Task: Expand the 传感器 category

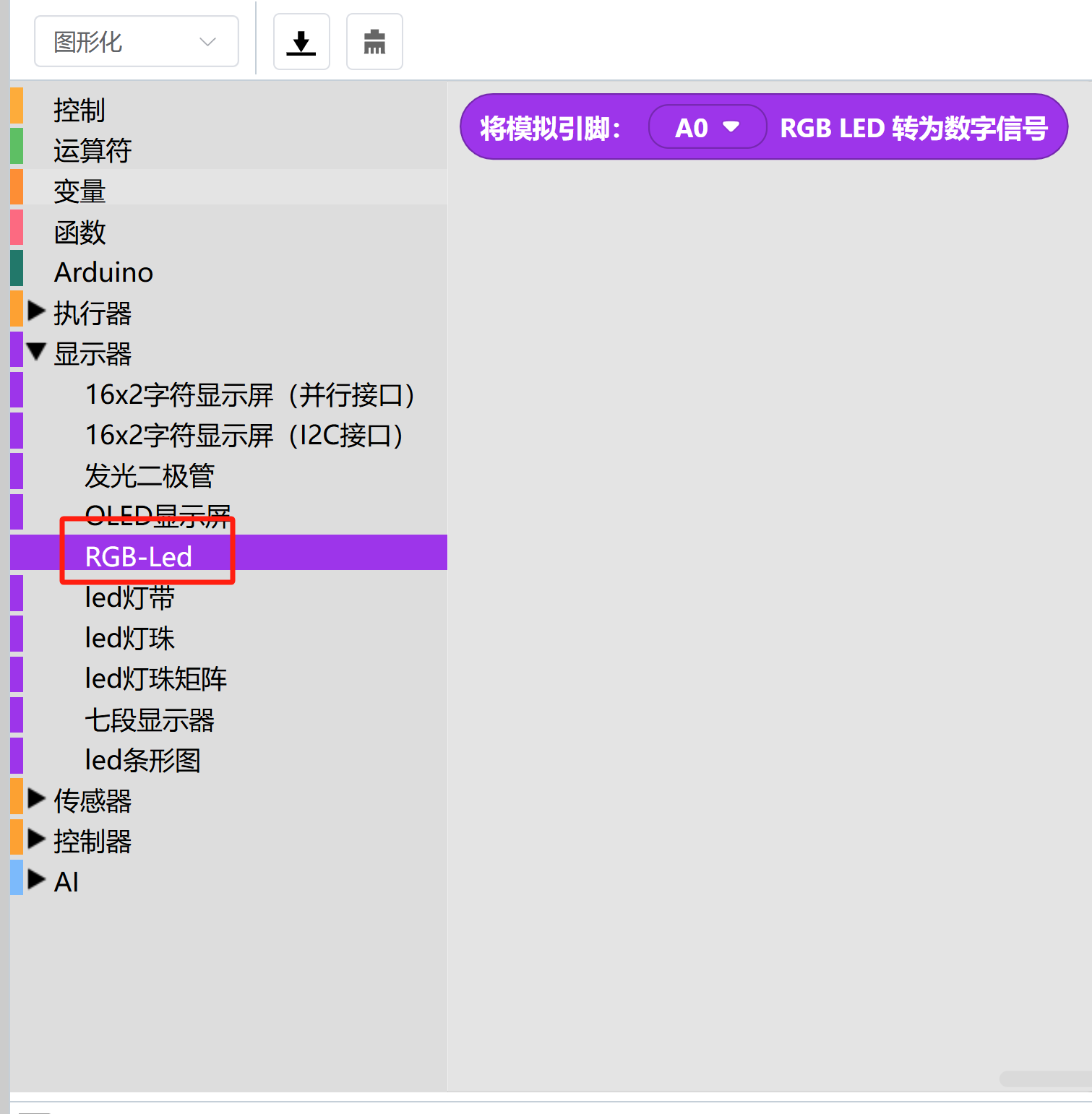Action: pyautogui.click(x=36, y=799)
